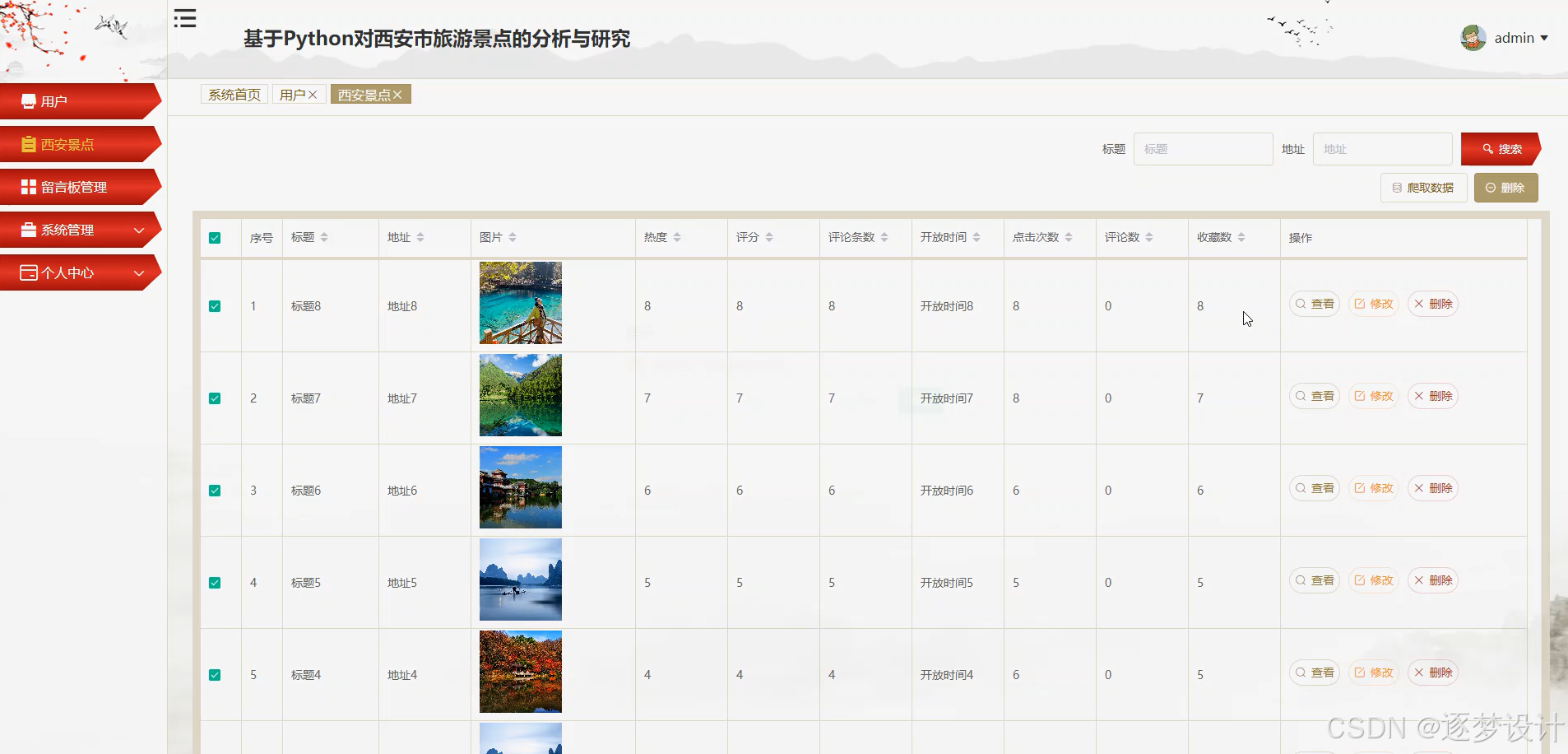Uncheck the checkbox for row 标题6
This screenshot has height=754, width=1568.
(215, 491)
